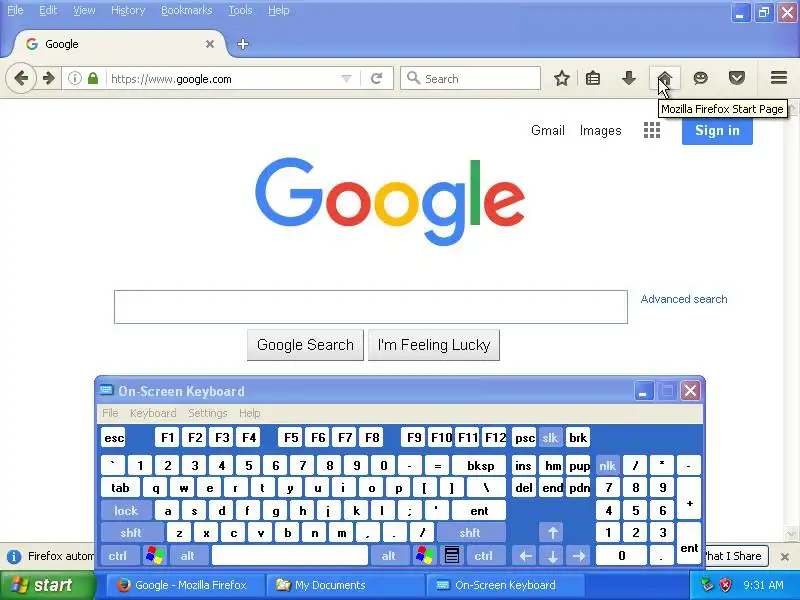Click the green padlock security icon

(93, 79)
